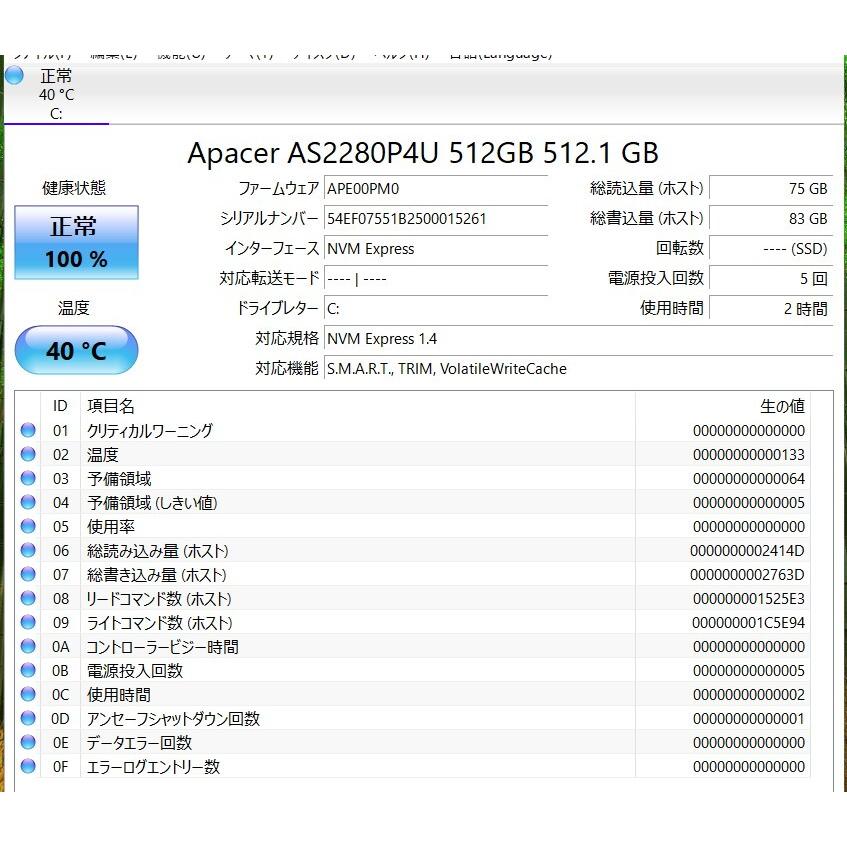847x847 pixels.
Task: Click the status circle for row 07 総書き込み量
Action: [28, 574]
